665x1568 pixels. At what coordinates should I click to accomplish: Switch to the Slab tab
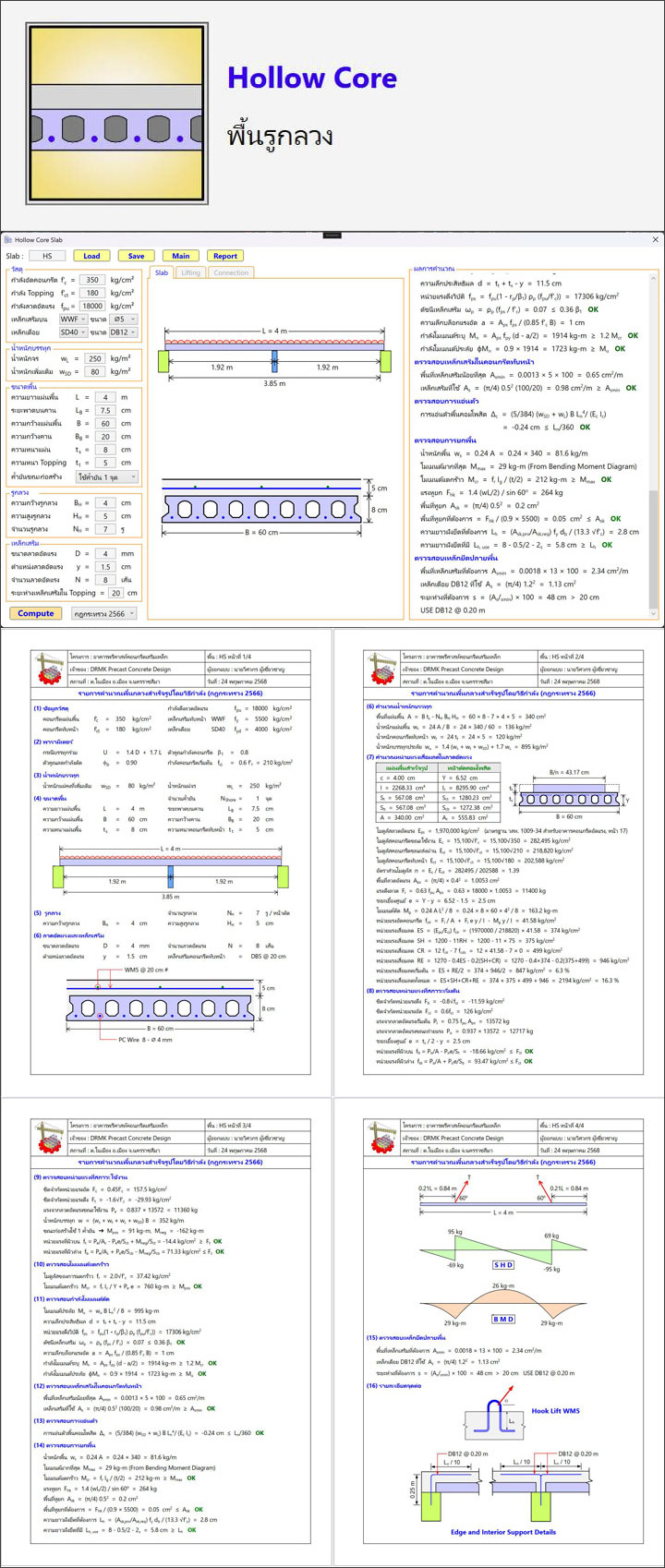(162, 272)
